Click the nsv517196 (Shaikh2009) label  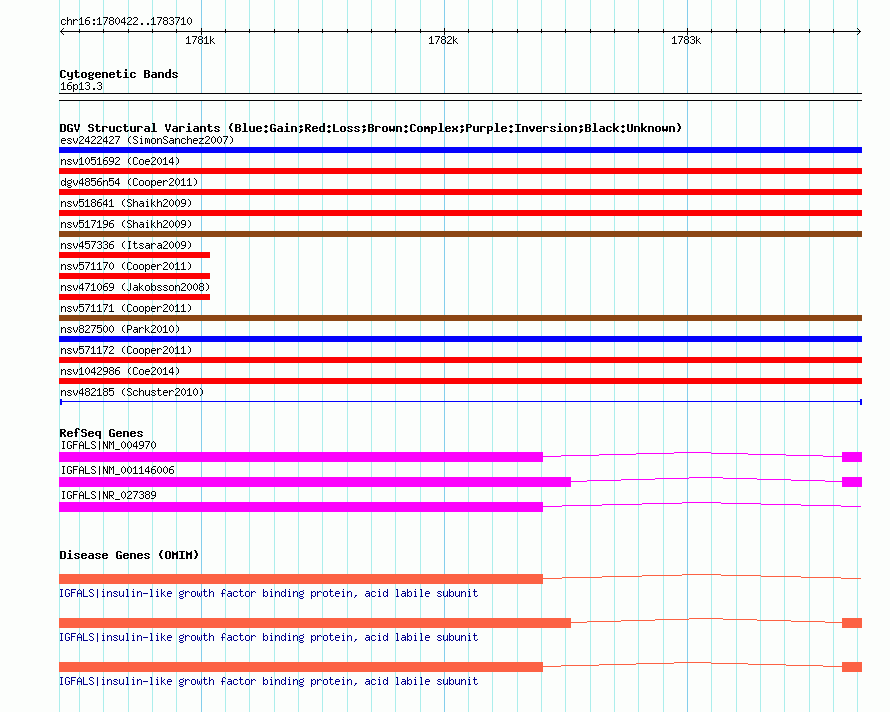coord(126,224)
